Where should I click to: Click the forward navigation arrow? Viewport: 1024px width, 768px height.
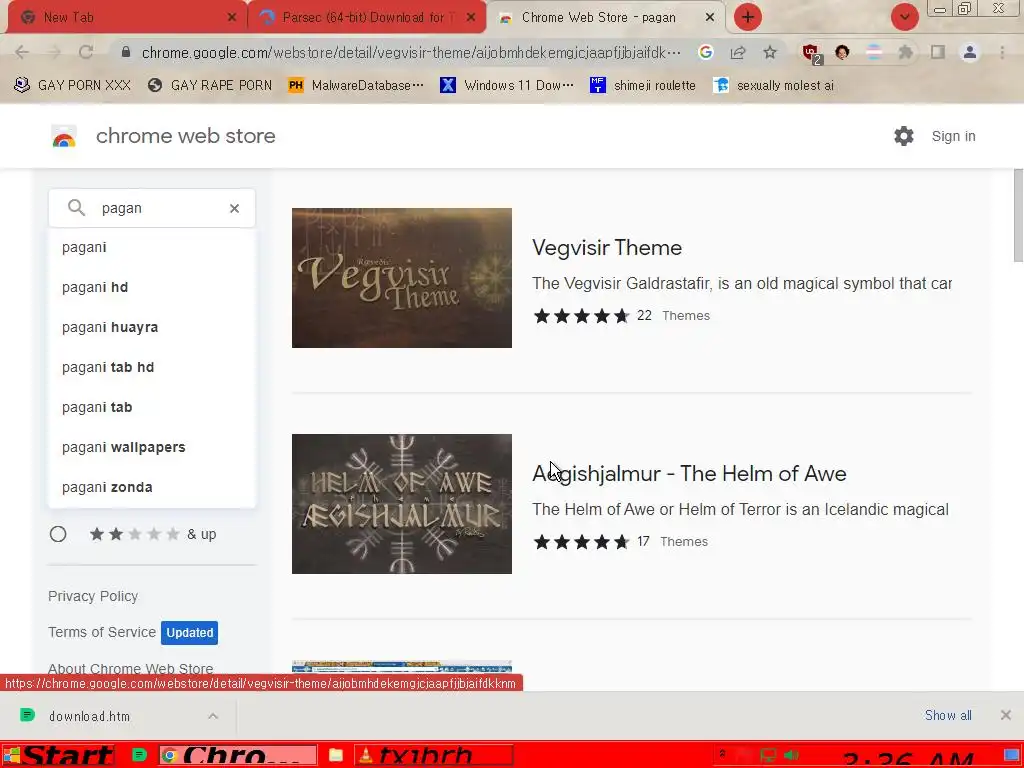[x=54, y=52]
